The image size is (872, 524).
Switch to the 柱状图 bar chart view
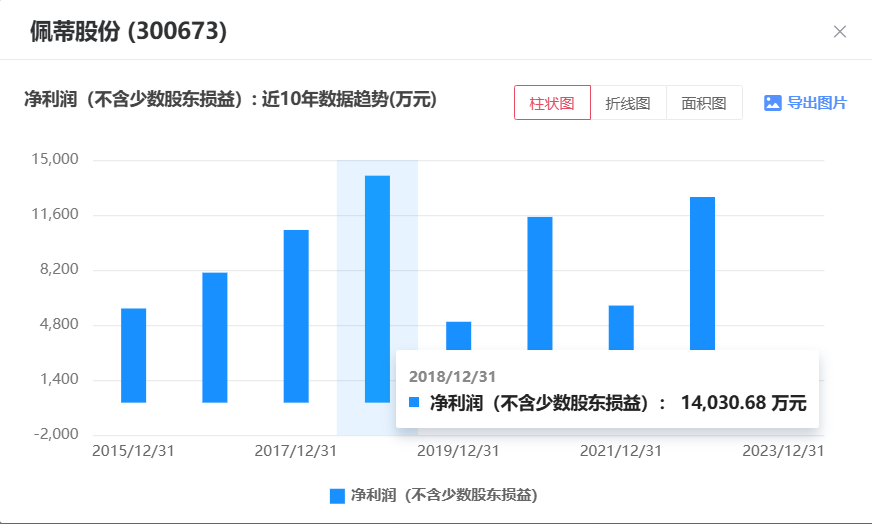coord(552,103)
